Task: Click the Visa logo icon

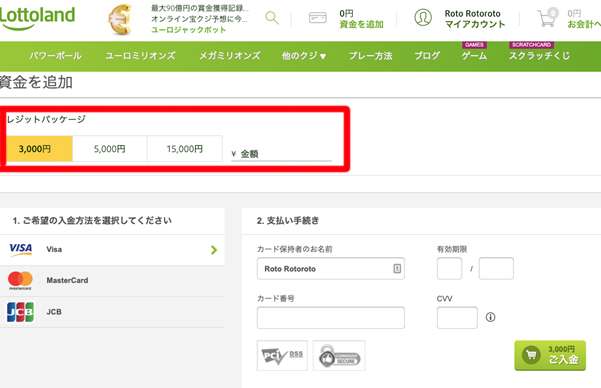Action: (21, 249)
